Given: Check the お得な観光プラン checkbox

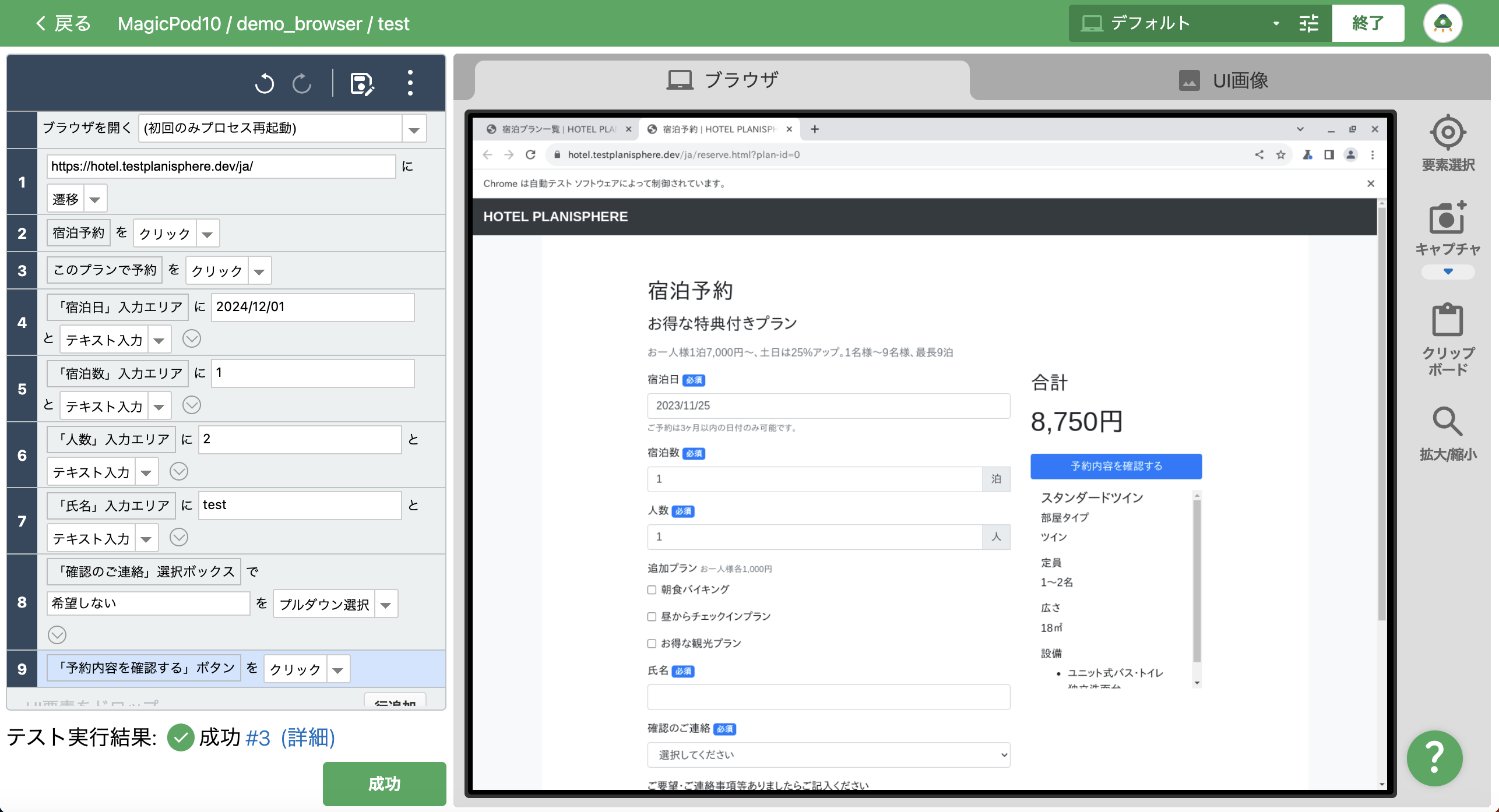Looking at the screenshot, I should click(x=652, y=644).
